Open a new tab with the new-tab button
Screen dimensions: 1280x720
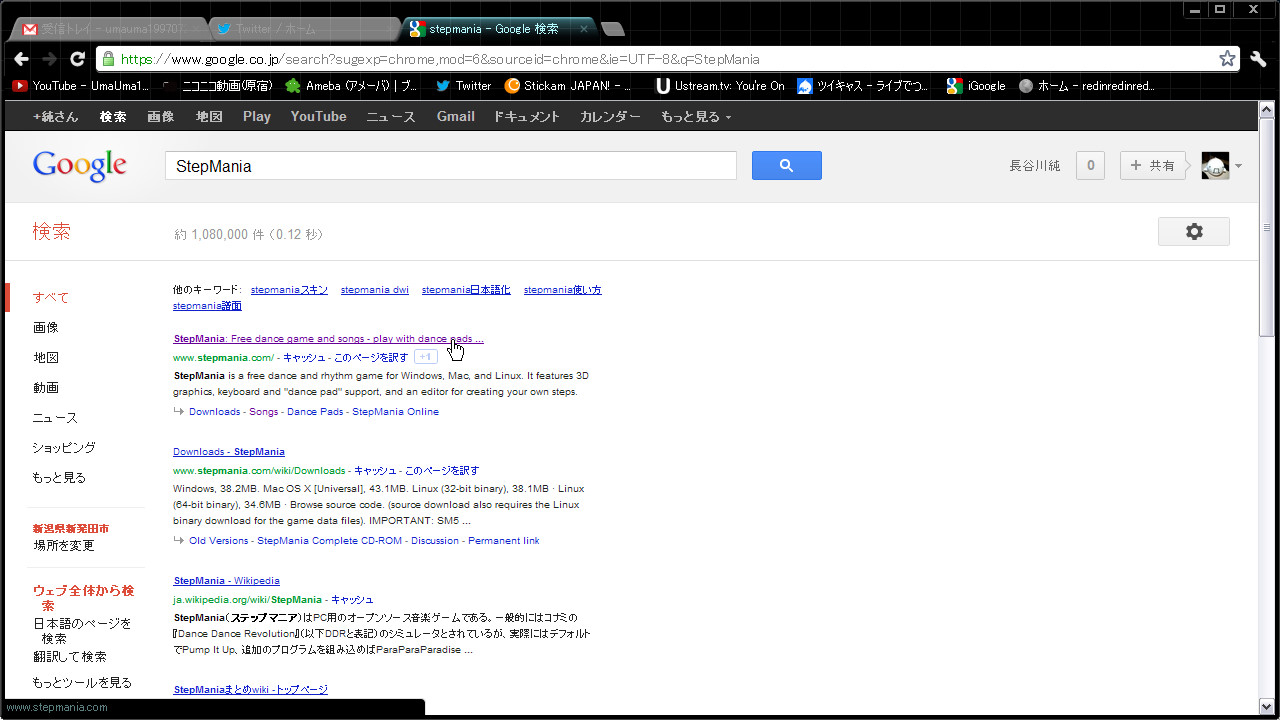[613, 29]
